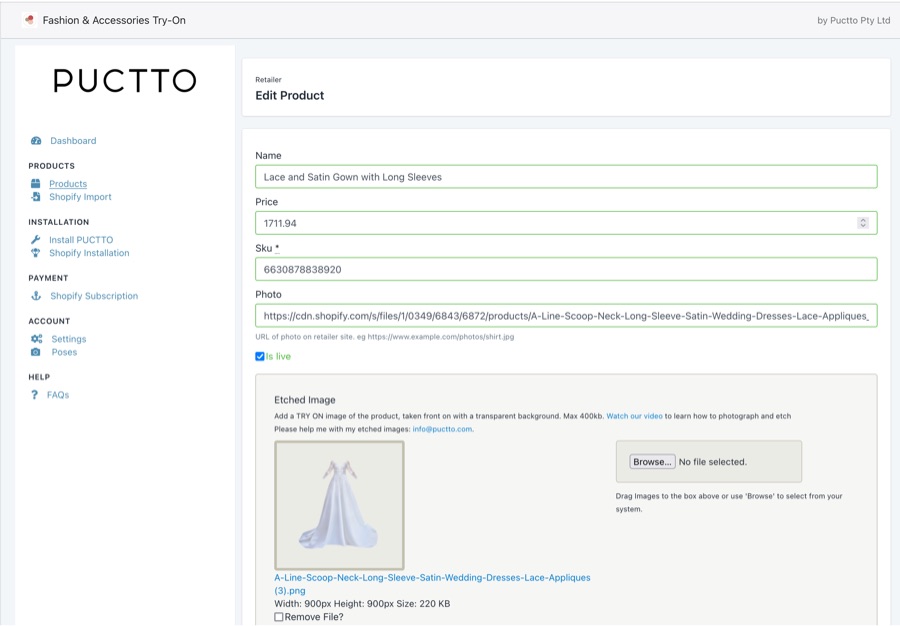Uncheck the Is live checkbox
The height and width of the screenshot is (626, 900).
pyautogui.click(x=260, y=353)
